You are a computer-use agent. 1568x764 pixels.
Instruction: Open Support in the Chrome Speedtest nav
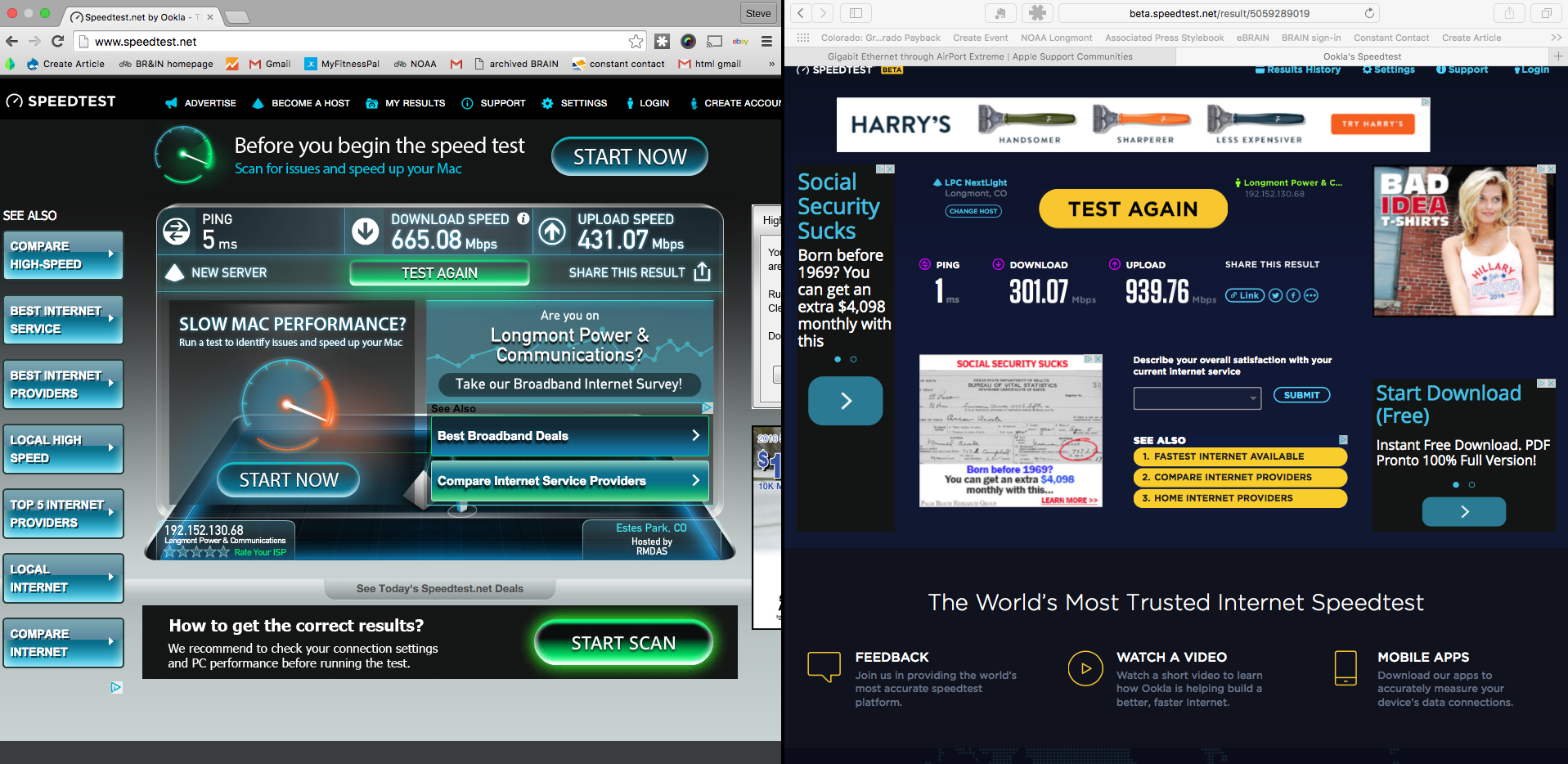click(493, 103)
